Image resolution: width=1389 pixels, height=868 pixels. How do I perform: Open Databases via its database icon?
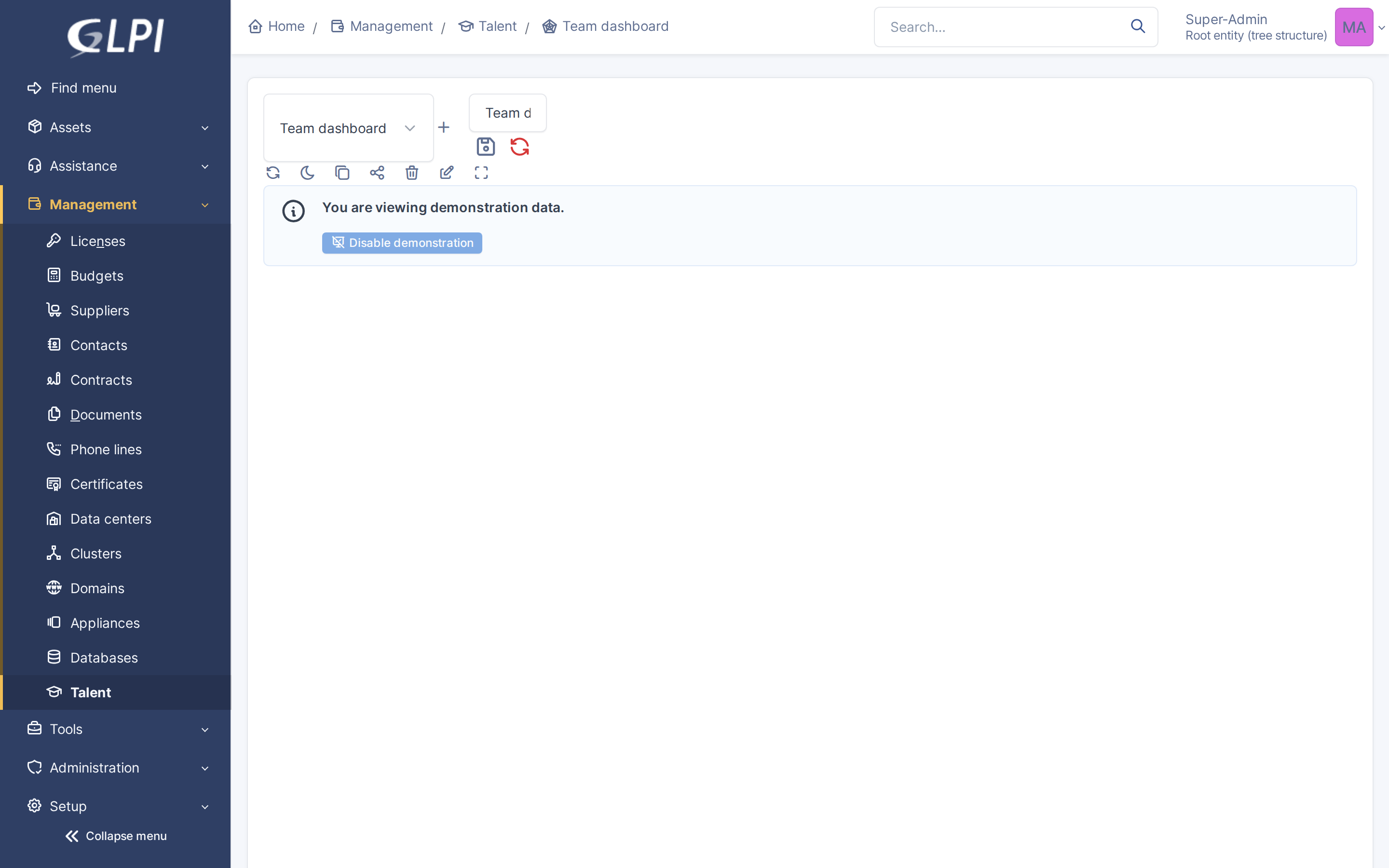pyautogui.click(x=54, y=657)
